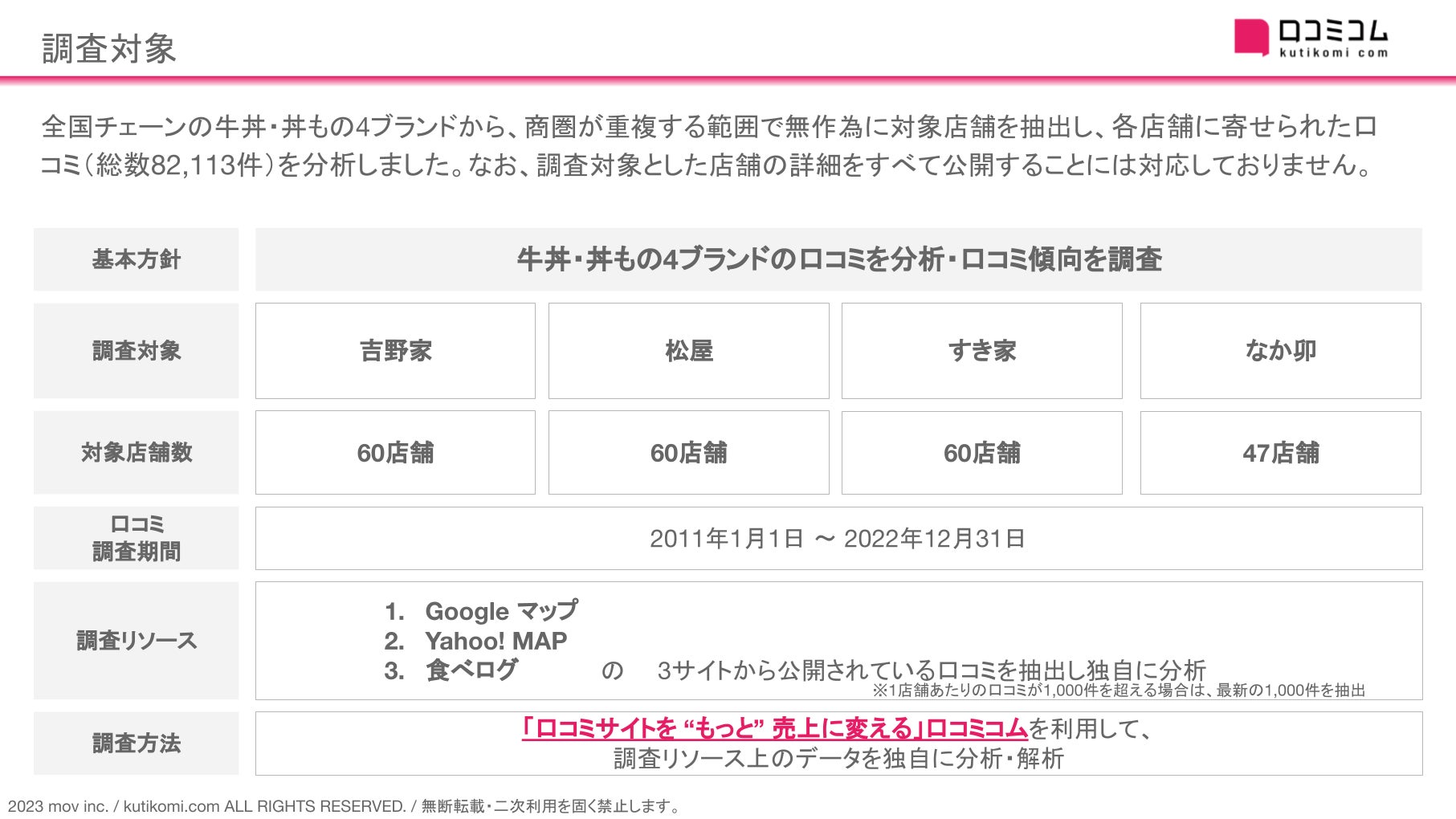
Task: Click the 3サイトから公開されている口コミ text
Action: pos(932,670)
